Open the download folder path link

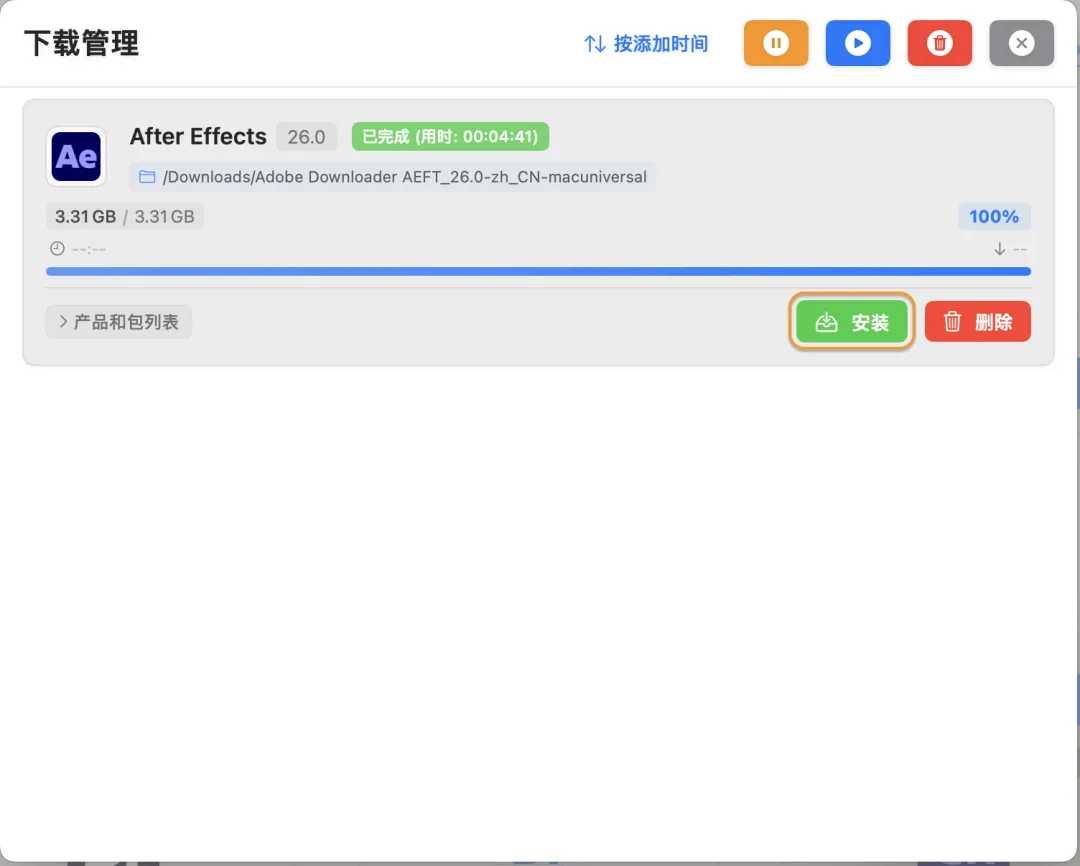[393, 177]
